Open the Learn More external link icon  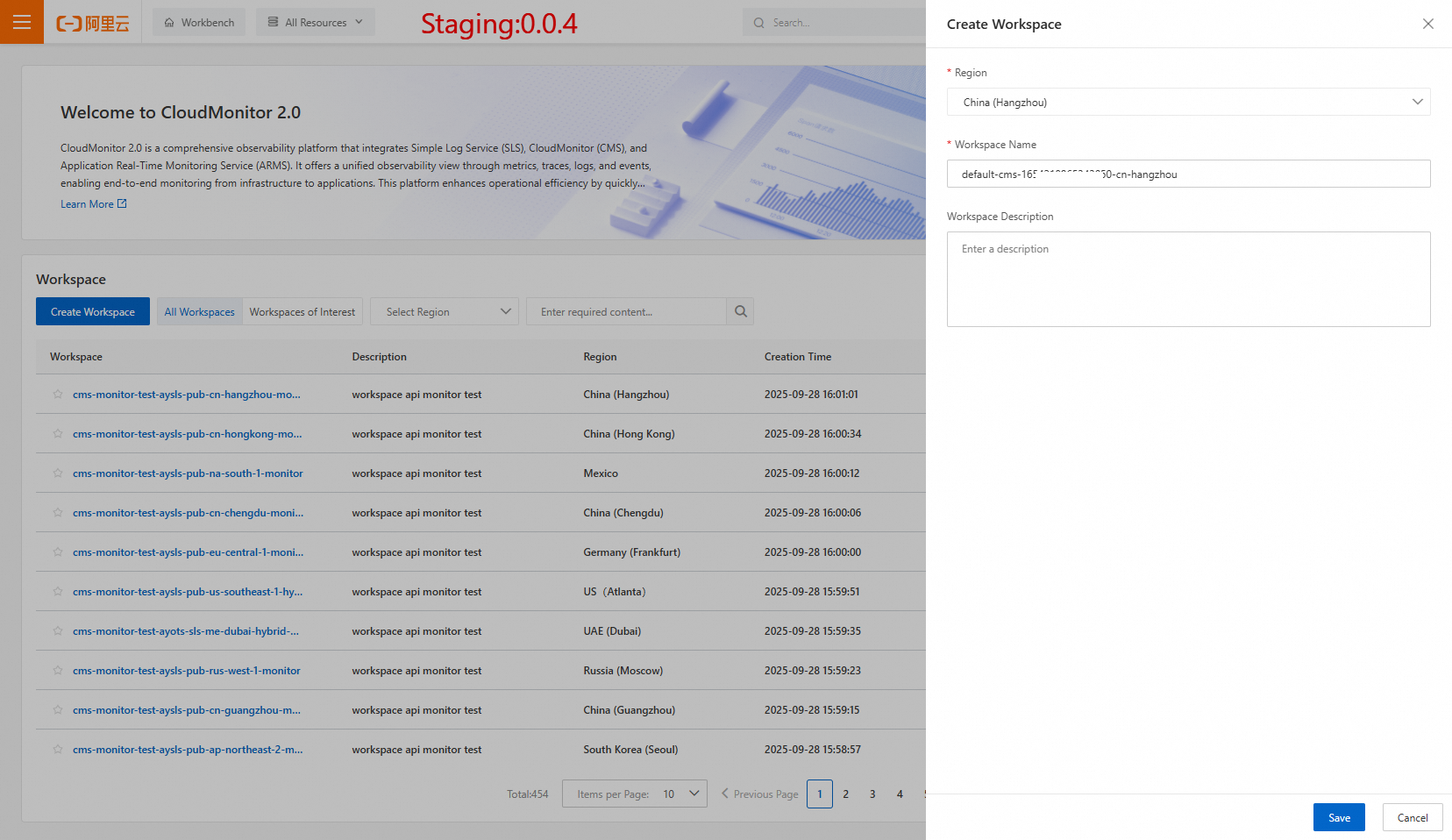coord(122,203)
